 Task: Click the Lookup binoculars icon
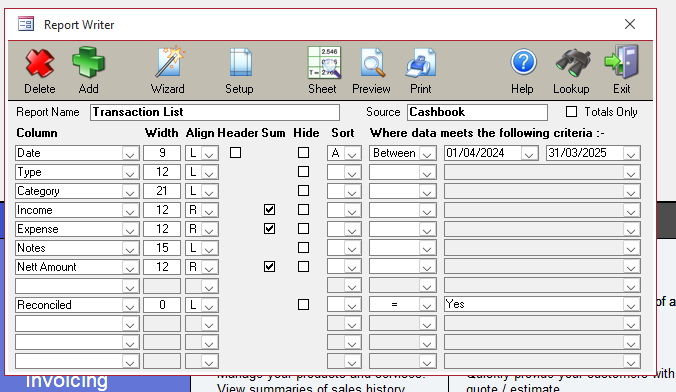pos(573,63)
